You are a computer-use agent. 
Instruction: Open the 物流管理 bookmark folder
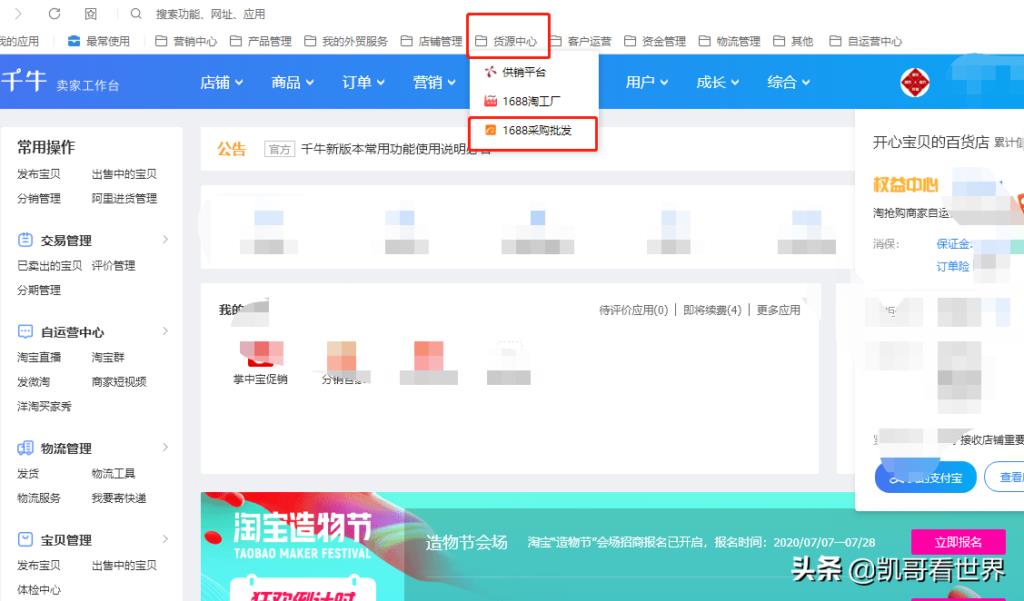coord(729,41)
